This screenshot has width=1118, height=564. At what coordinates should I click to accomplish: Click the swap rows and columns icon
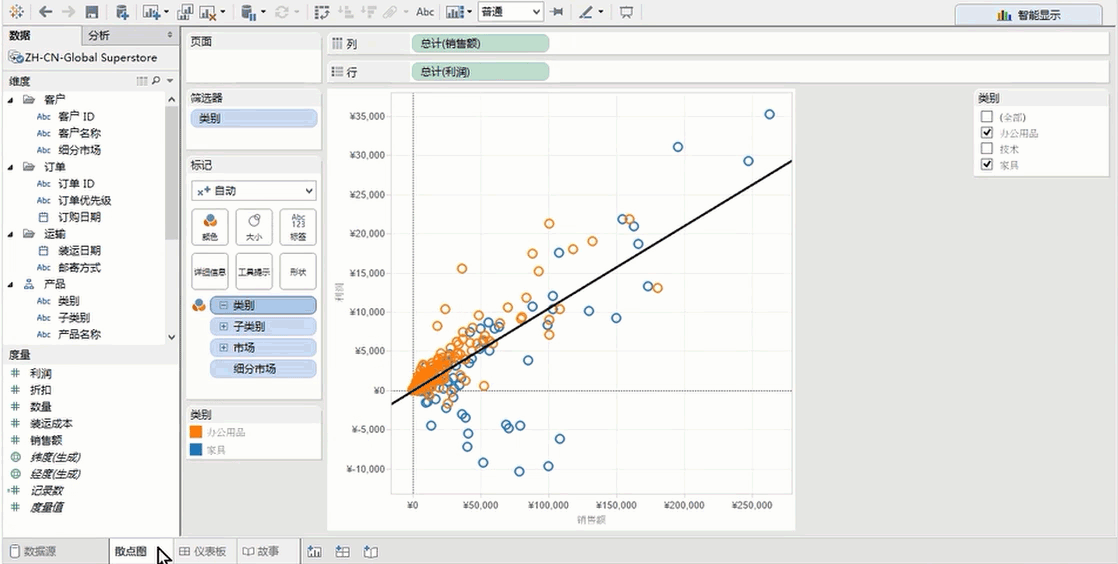point(322,13)
